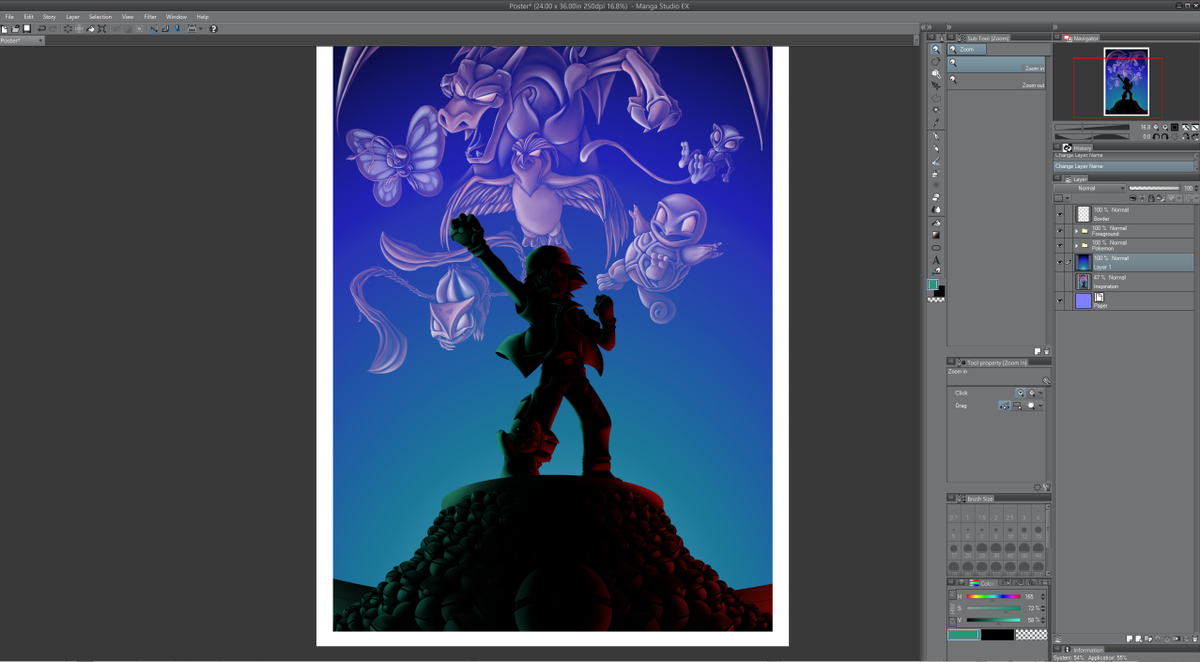This screenshot has height=662, width=1200.
Task: Select the Move layer tool
Action: pyautogui.click(x=935, y=87)
